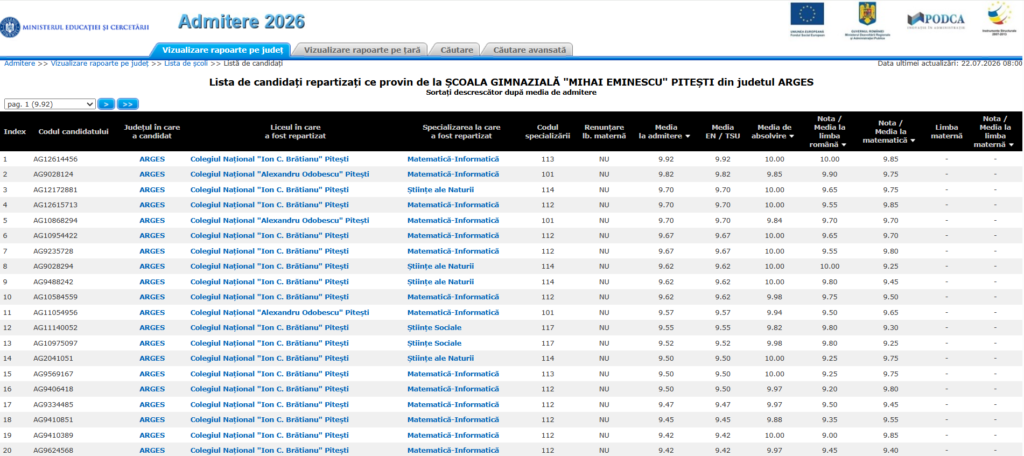Click absolvire grade 9.88 for AG9410851
Viewport: 1024px width, 456px height.
(x=774, y=419)
